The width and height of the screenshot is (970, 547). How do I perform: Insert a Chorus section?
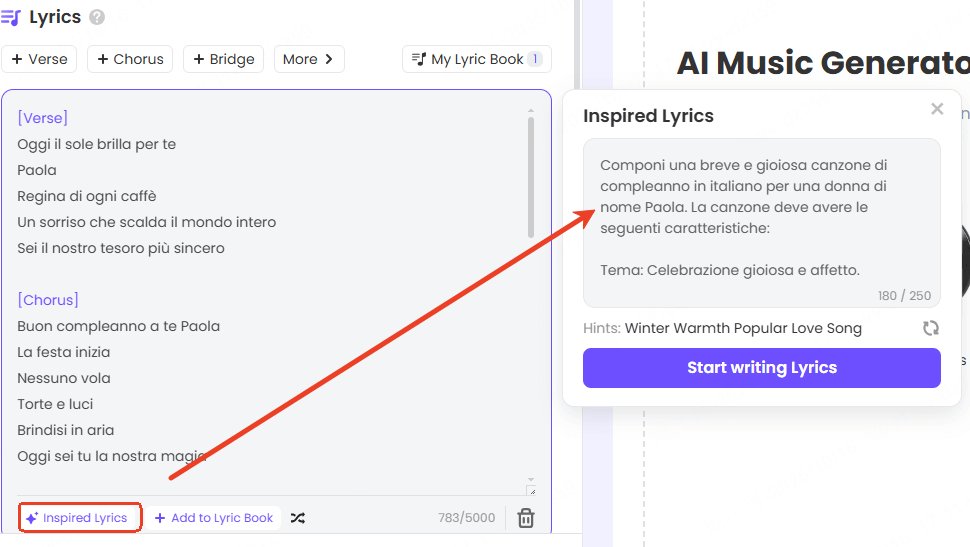pyautogui.click(x=130, y=59)
